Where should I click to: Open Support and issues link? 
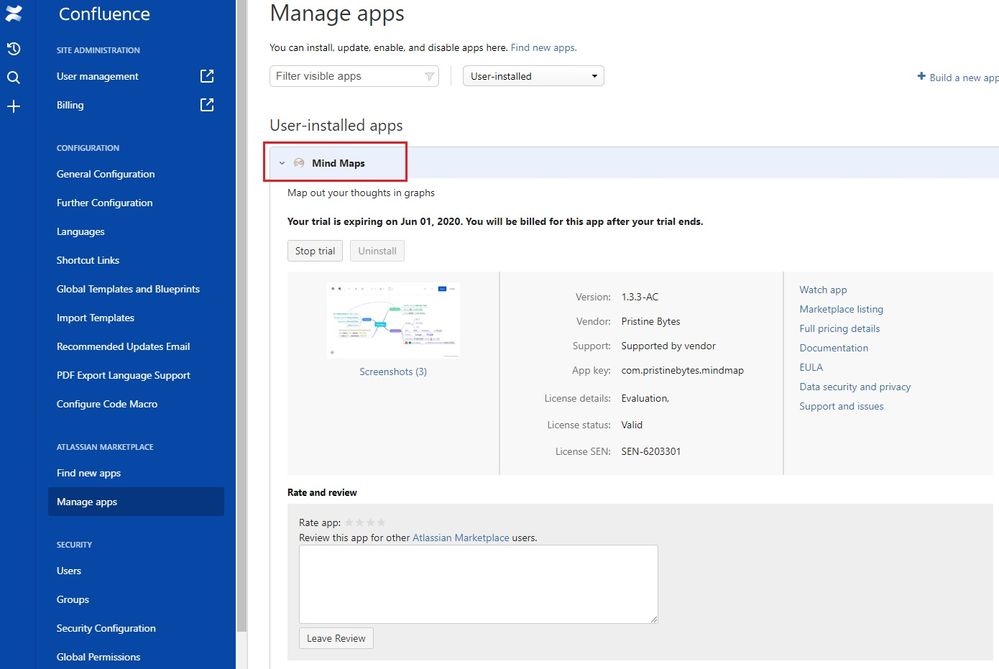pyautogui.click(x=842, y=406)
